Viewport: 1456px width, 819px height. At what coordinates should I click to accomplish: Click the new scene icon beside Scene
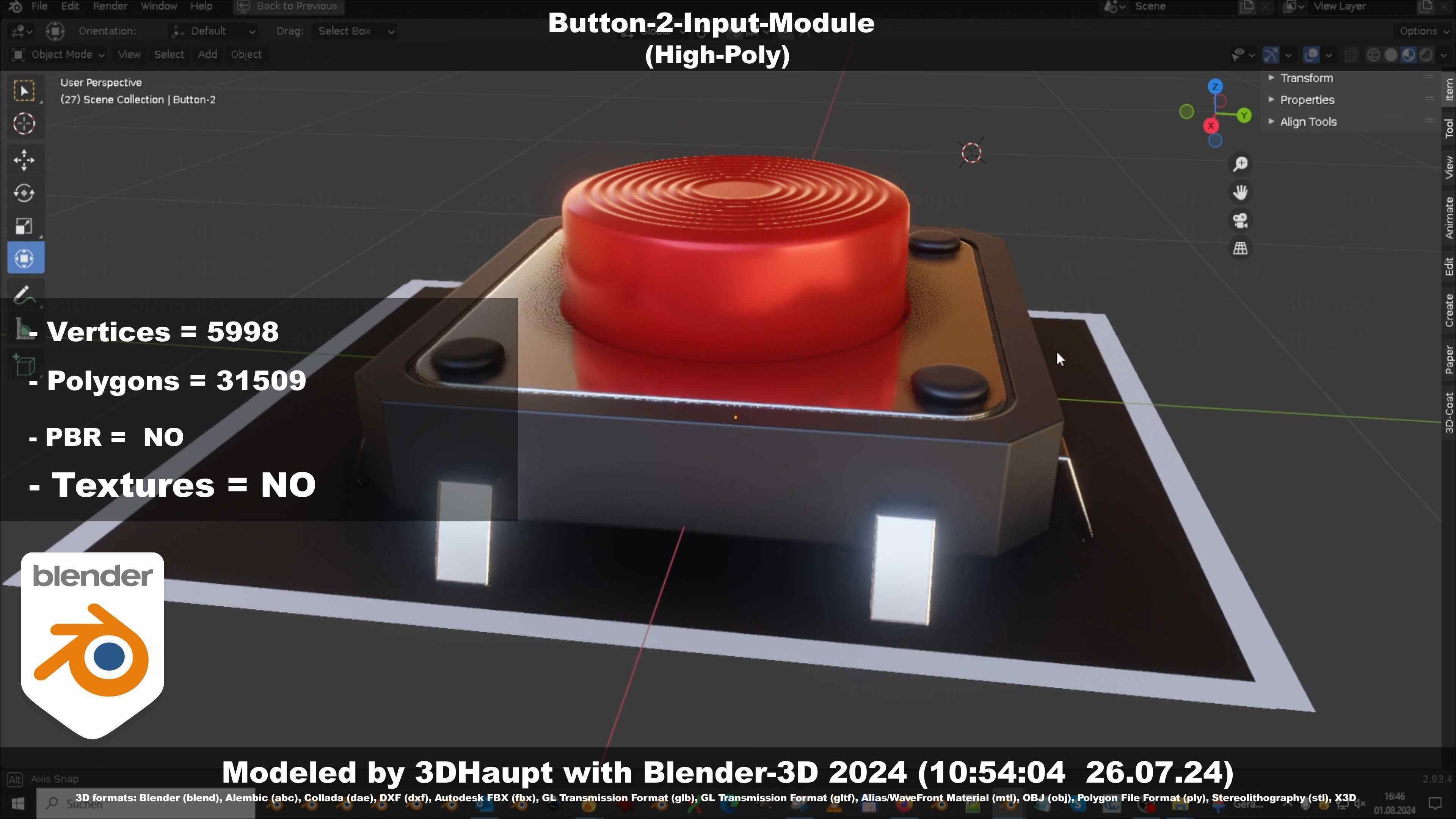tap(1246, 6)
